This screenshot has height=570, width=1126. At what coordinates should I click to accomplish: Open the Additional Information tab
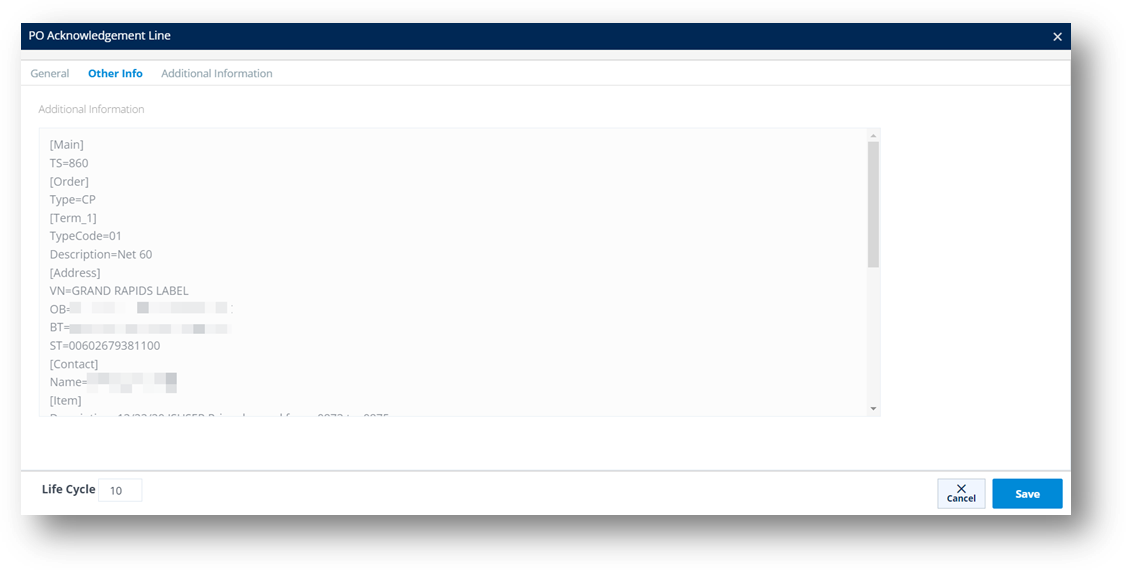point(216,73)
